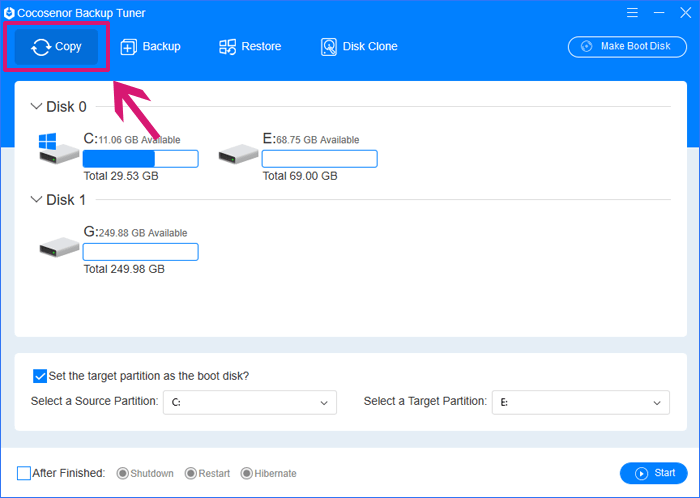The height and width of the screenshot is (498, 700).
Task: Open the Target Partition dropdown
Action: pyautogui.click(x=581, y=403)
